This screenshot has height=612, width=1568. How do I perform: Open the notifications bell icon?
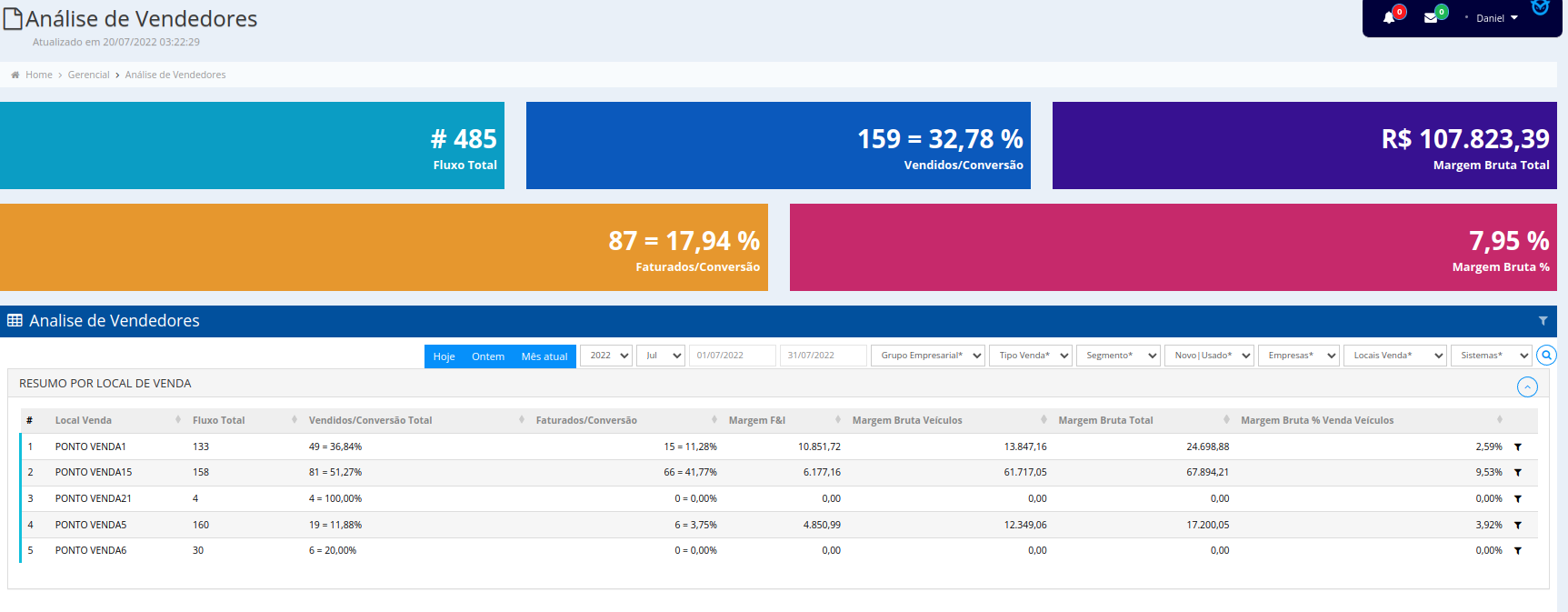coord(1389,18)
